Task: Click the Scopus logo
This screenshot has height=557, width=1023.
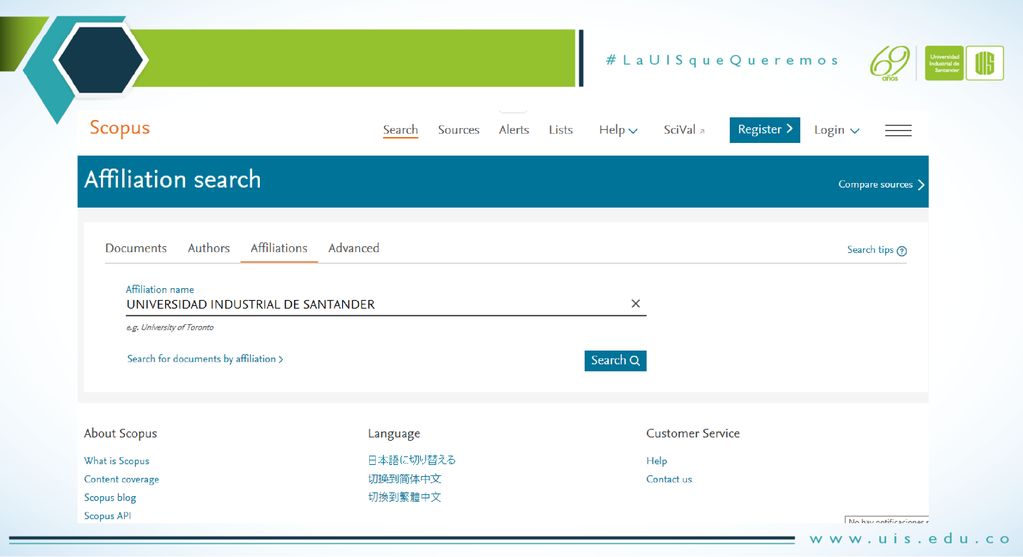Action: click(x=119, y=128)
